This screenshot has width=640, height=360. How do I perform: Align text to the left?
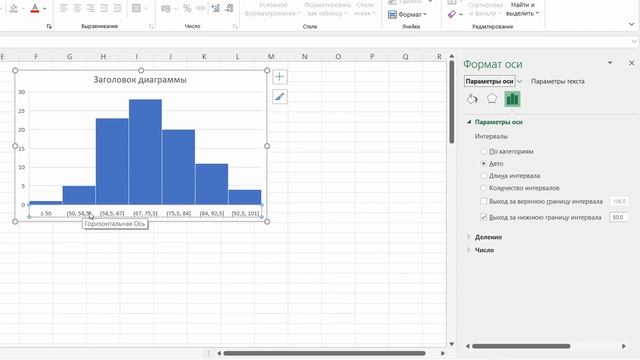tap(64, 8)
